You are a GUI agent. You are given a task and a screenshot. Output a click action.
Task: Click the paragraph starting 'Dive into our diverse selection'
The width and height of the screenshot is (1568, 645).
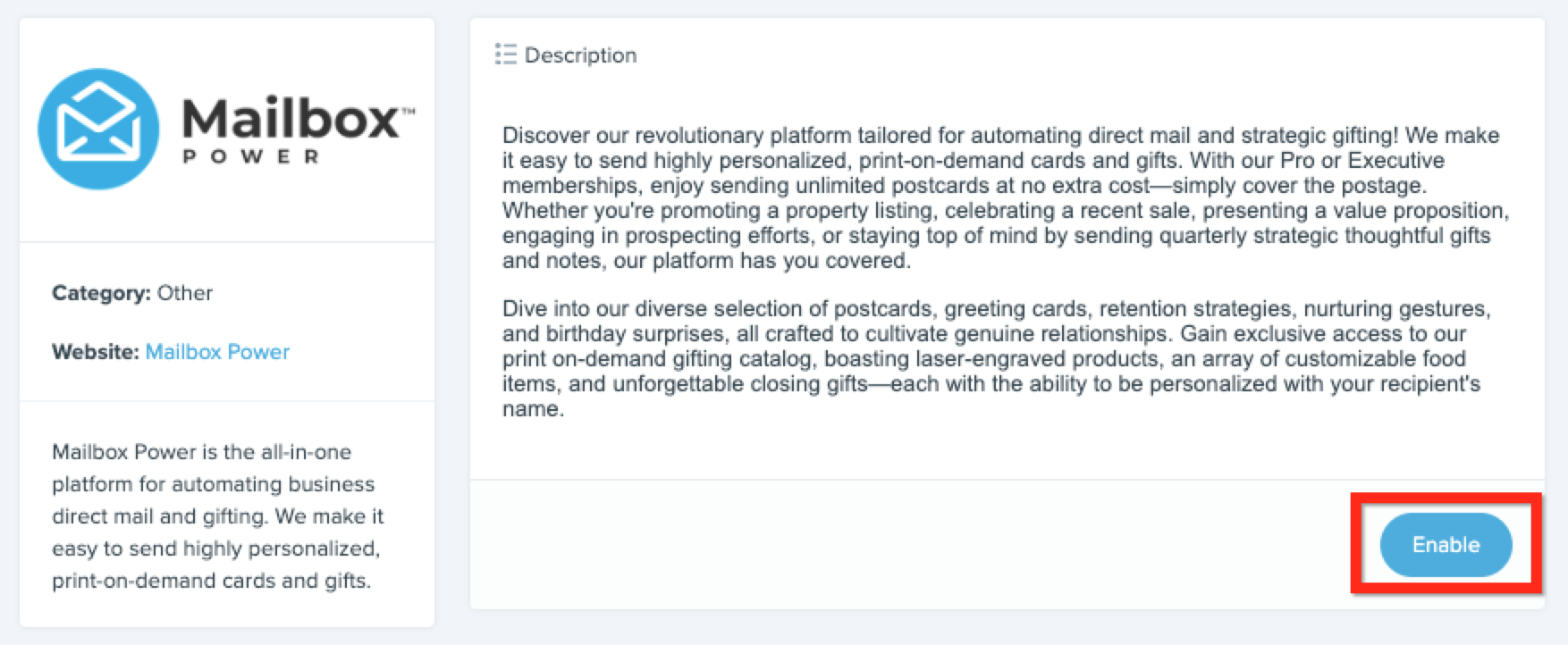[x=996, y=358]
